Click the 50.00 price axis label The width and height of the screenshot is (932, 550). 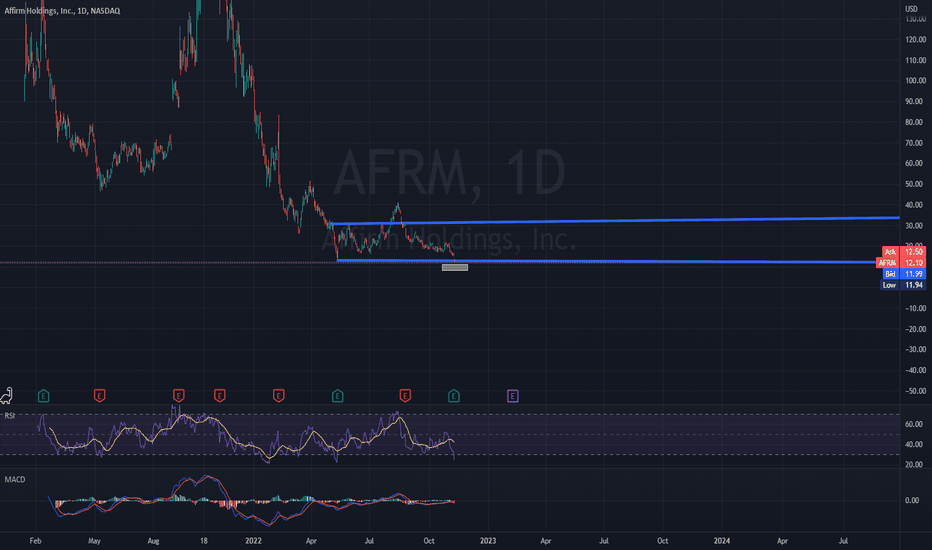tap(915, 184)
